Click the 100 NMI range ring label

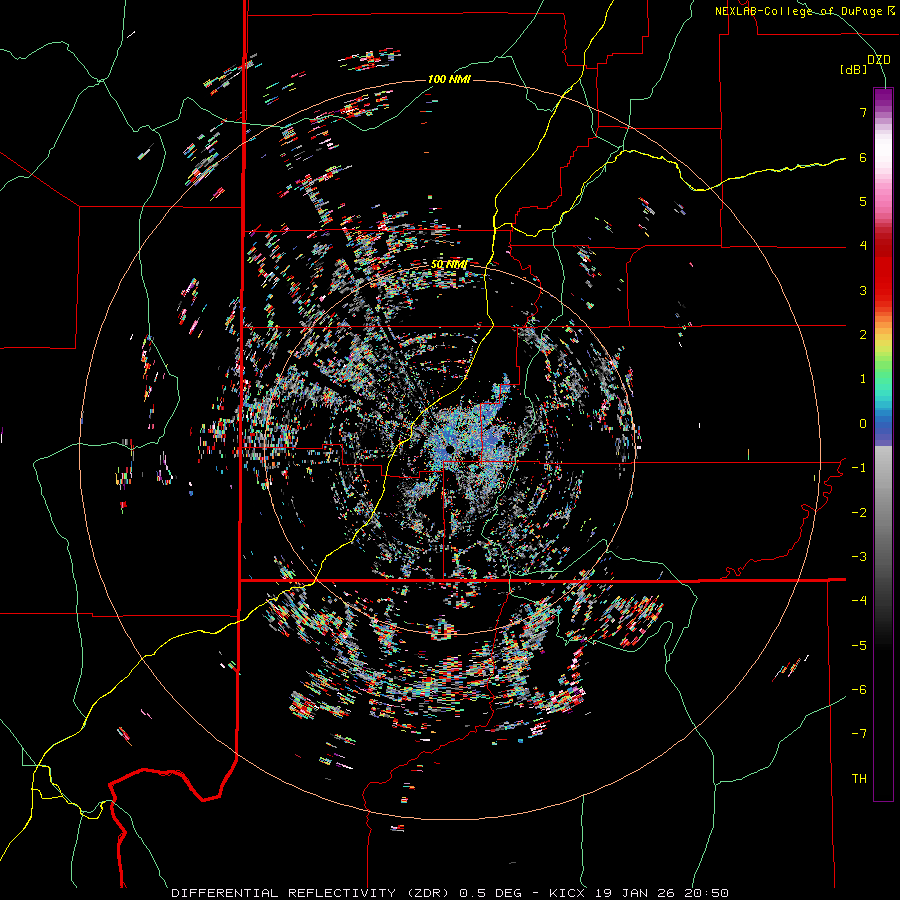coord(449,79)
